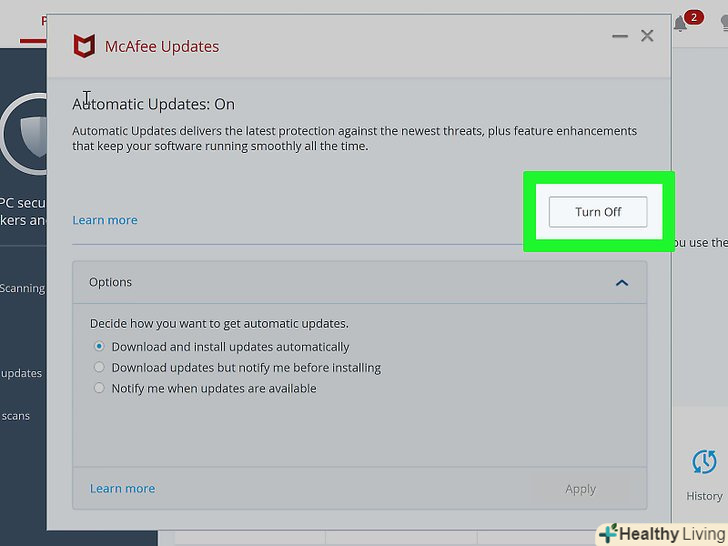This screenshot has height=546, width=728.
Task: Select Notify me when updates are available
Action: tap(99, 388)
